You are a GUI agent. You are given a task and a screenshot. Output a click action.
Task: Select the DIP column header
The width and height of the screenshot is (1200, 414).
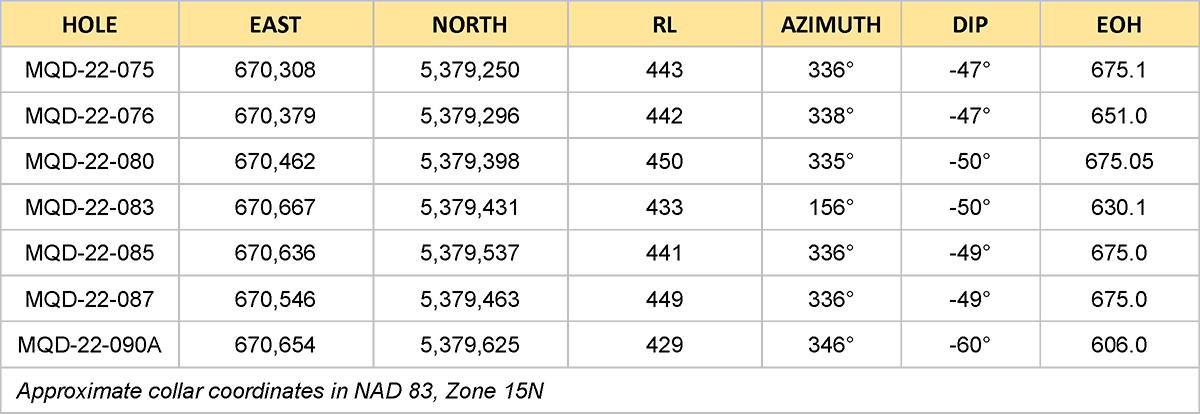tap(971, 24)
